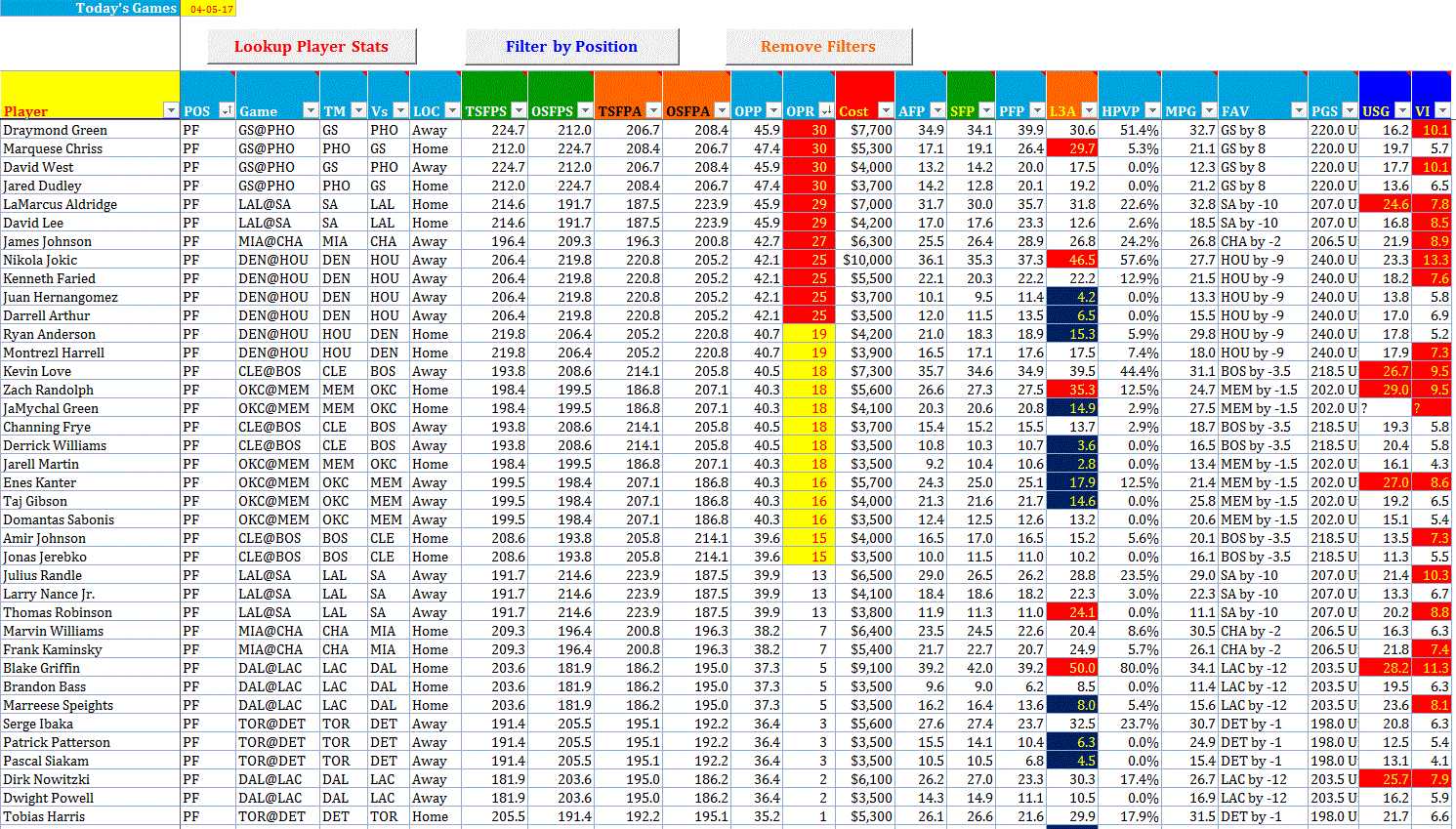The image size is (1456, 829).
Task: Select the James Johnson player cell
Action: click(x=90, y=241)
